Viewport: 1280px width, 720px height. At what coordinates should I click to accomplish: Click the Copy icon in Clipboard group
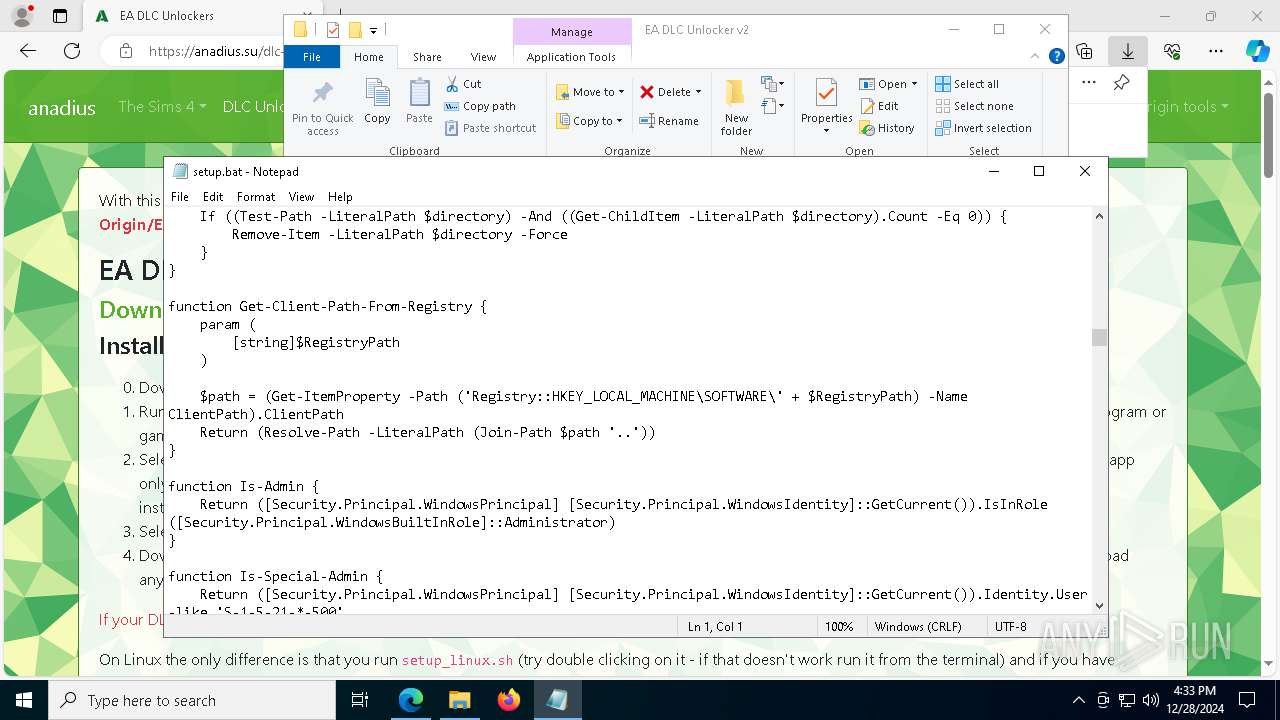(377, 101)
